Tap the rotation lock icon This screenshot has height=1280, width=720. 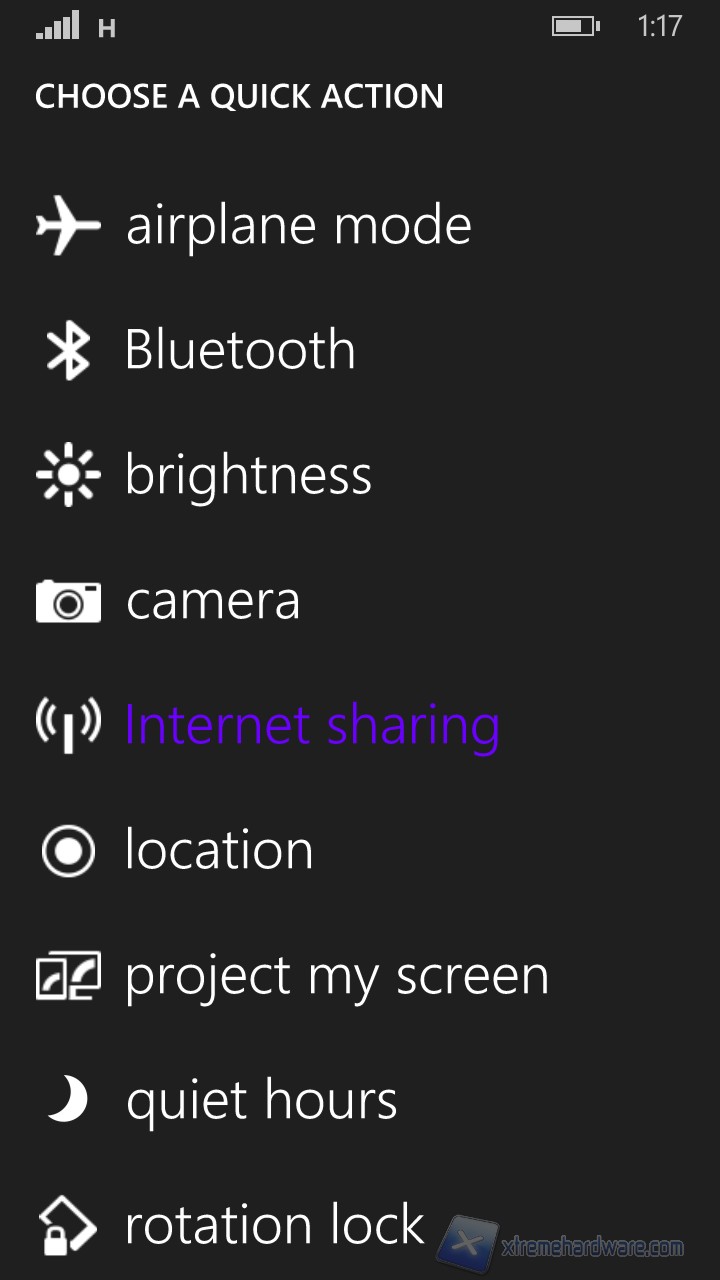tap(68, 1226)
